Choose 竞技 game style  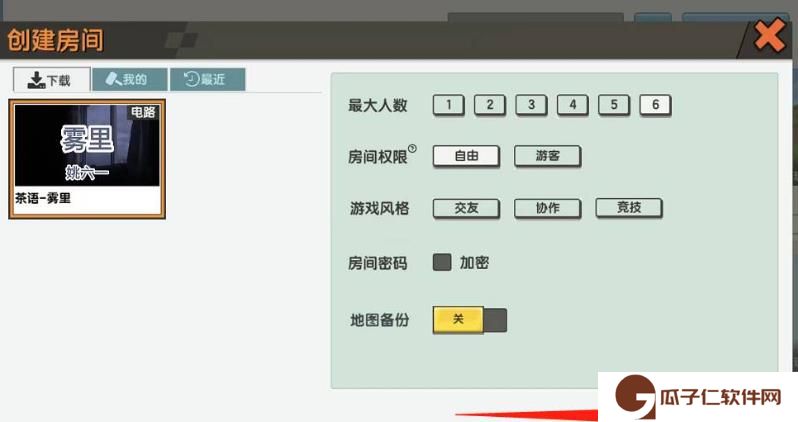[x=629, y=208]
